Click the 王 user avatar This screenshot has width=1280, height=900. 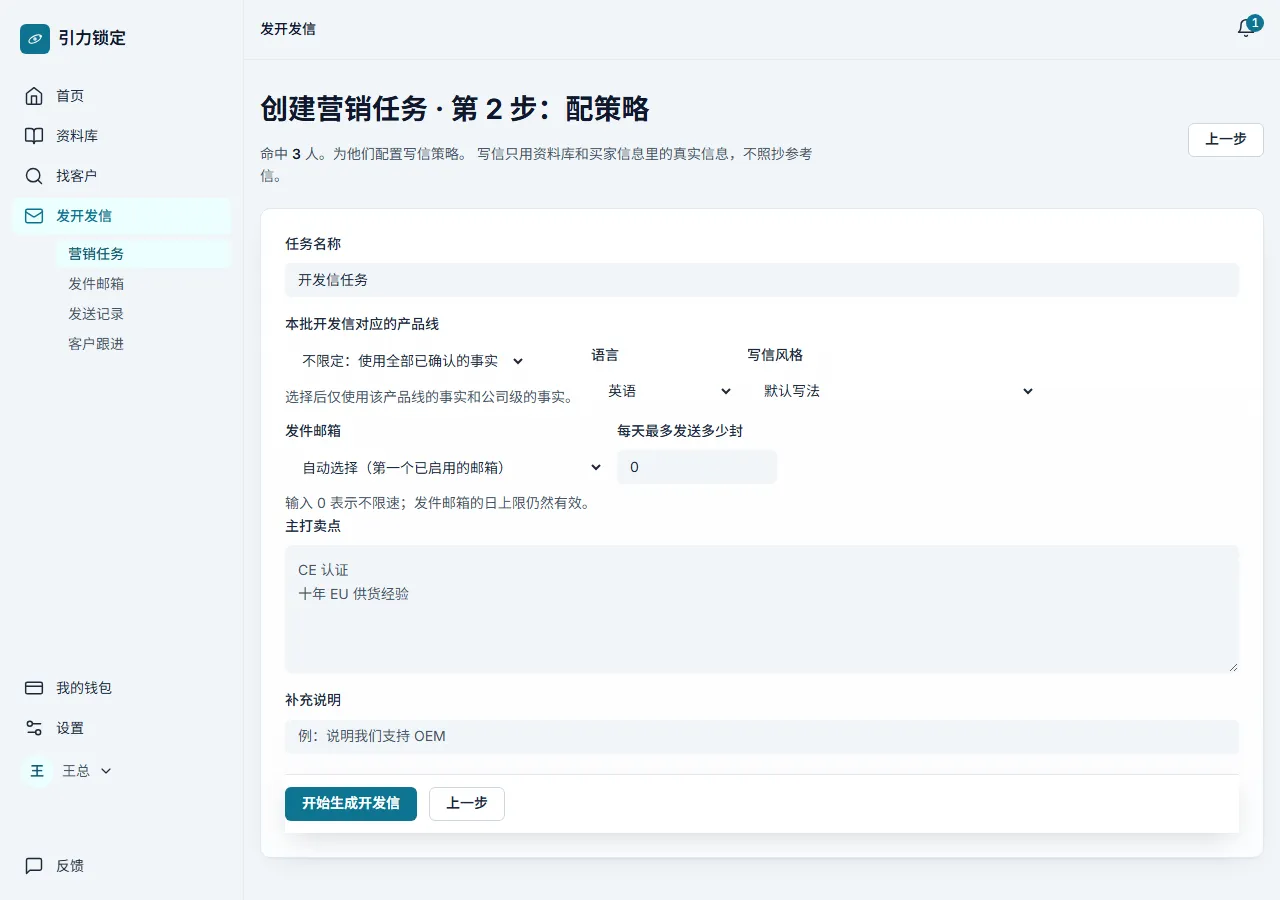37,771
